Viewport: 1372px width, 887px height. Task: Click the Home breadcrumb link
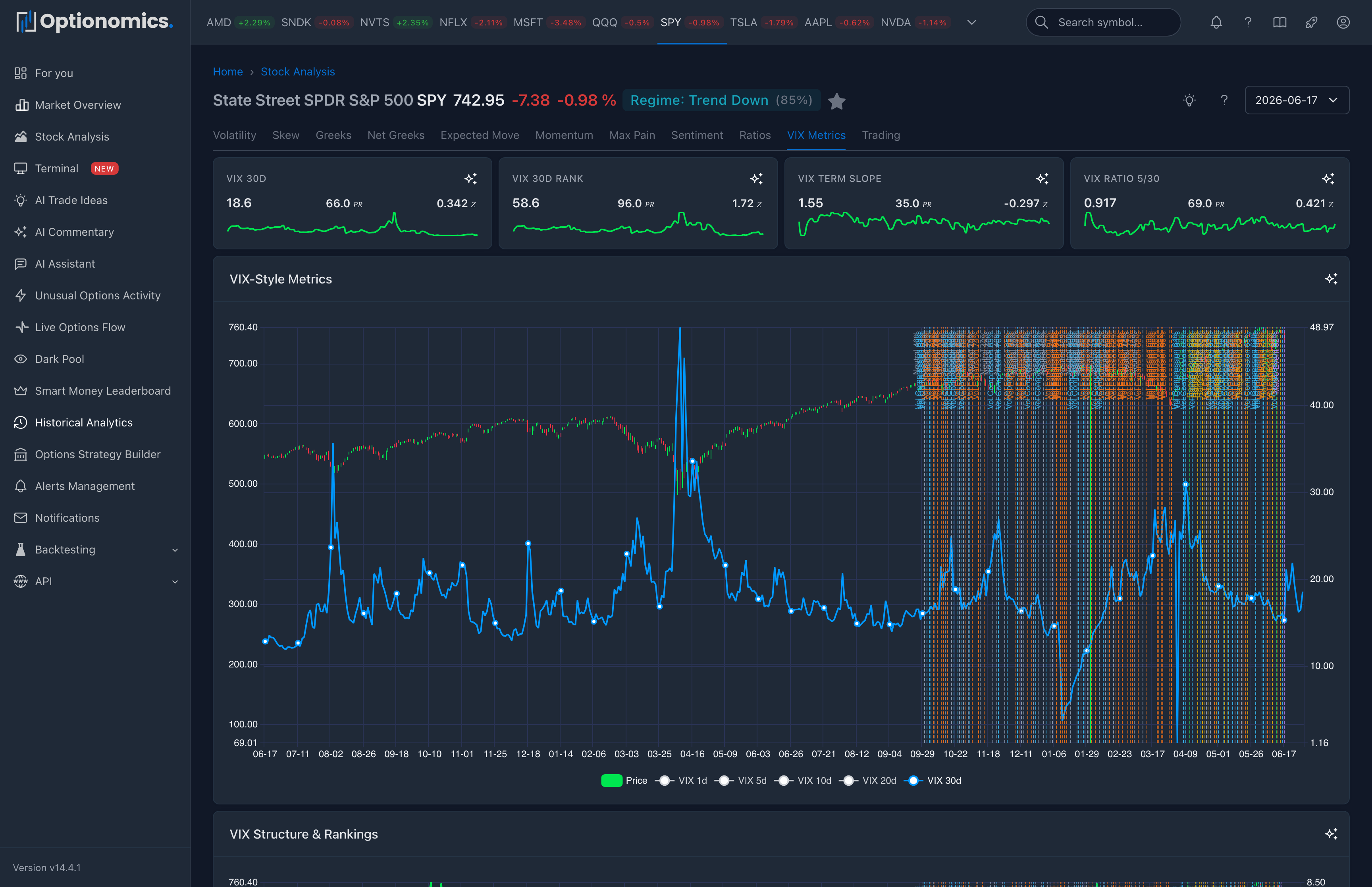pyautogui.click(x=228, y=71)
